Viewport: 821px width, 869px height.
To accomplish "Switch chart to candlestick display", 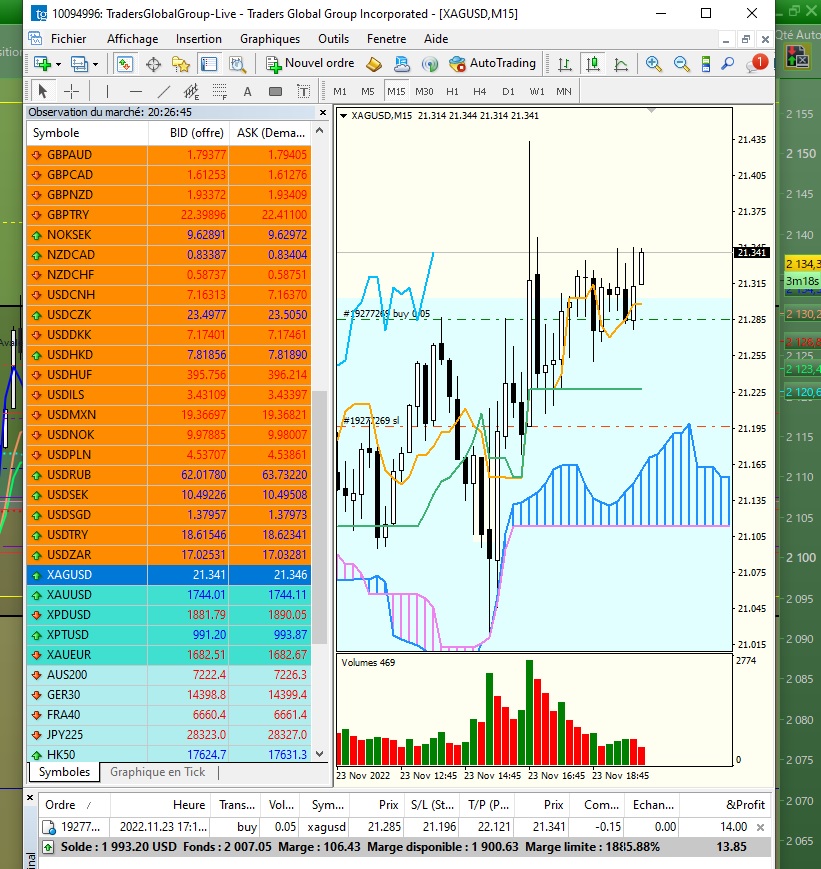I will (x=593, y=64).
